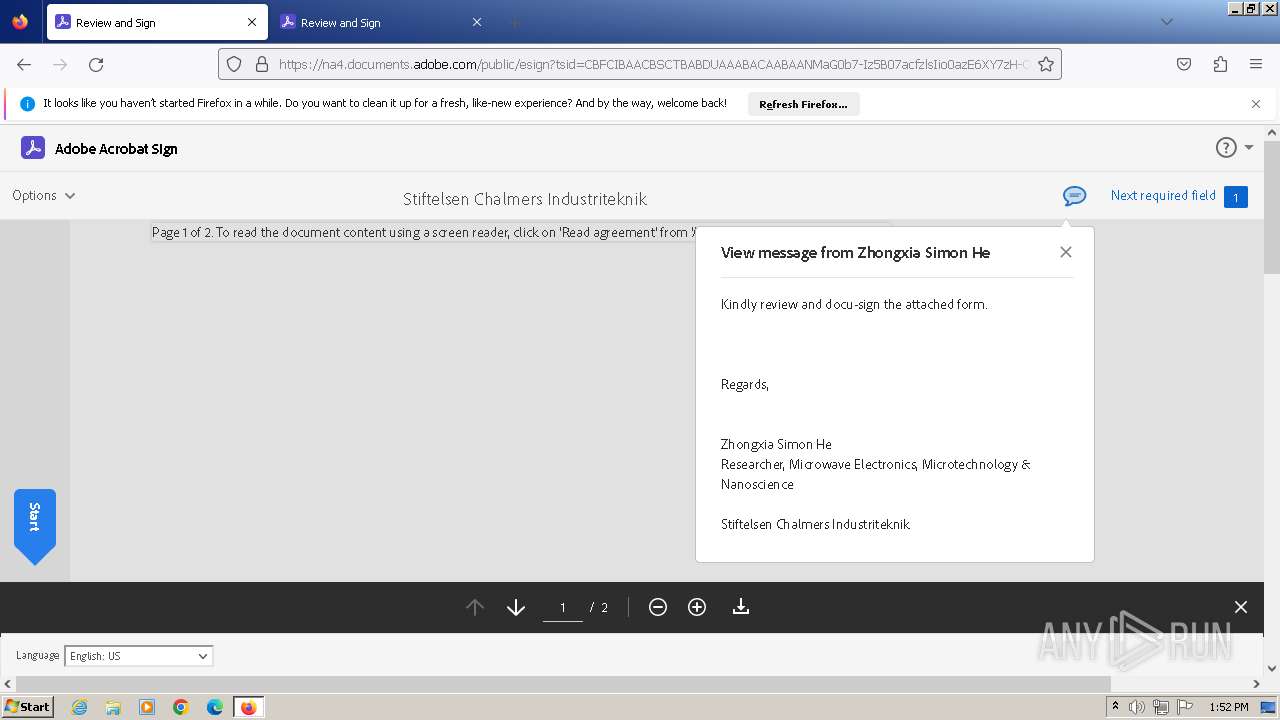Click the taskbar clock 1:52 PM
This screenshot has height=720, width=1280.
pyautogui.click(x=1228, y=707)
